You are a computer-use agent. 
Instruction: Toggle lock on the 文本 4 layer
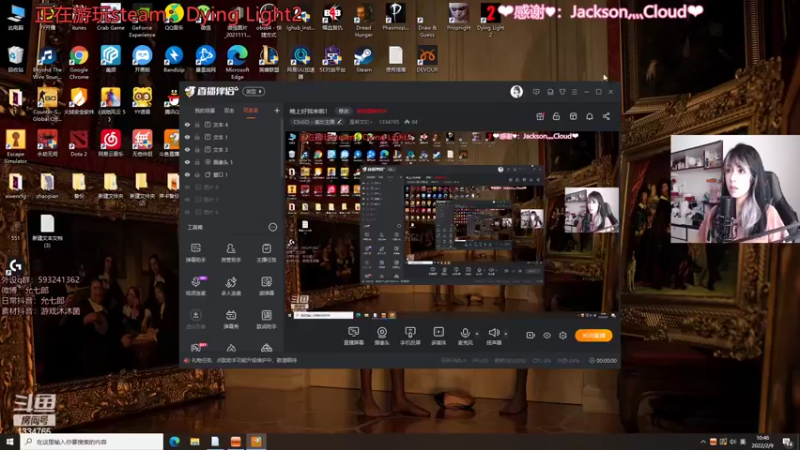(x=197, y=124)
